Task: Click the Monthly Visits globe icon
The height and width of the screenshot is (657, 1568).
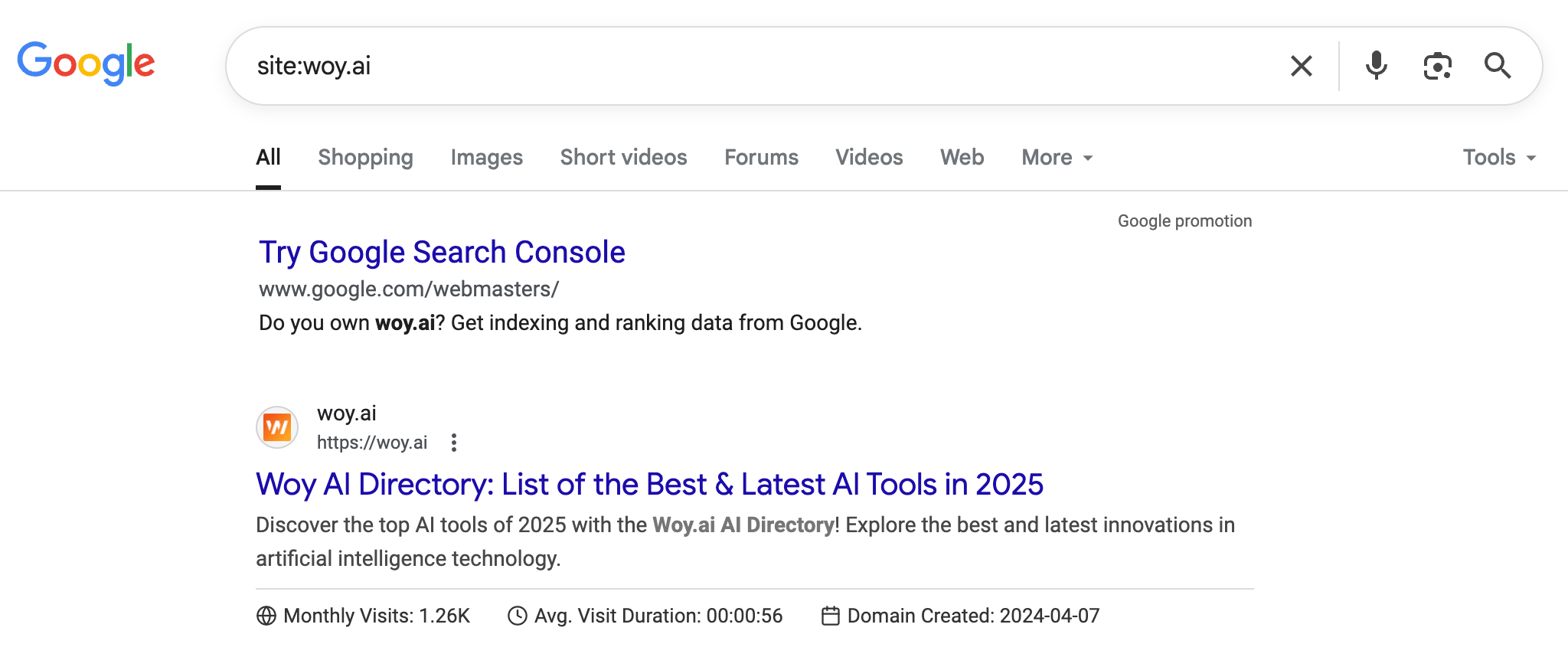Action: [x=266, y=616]
